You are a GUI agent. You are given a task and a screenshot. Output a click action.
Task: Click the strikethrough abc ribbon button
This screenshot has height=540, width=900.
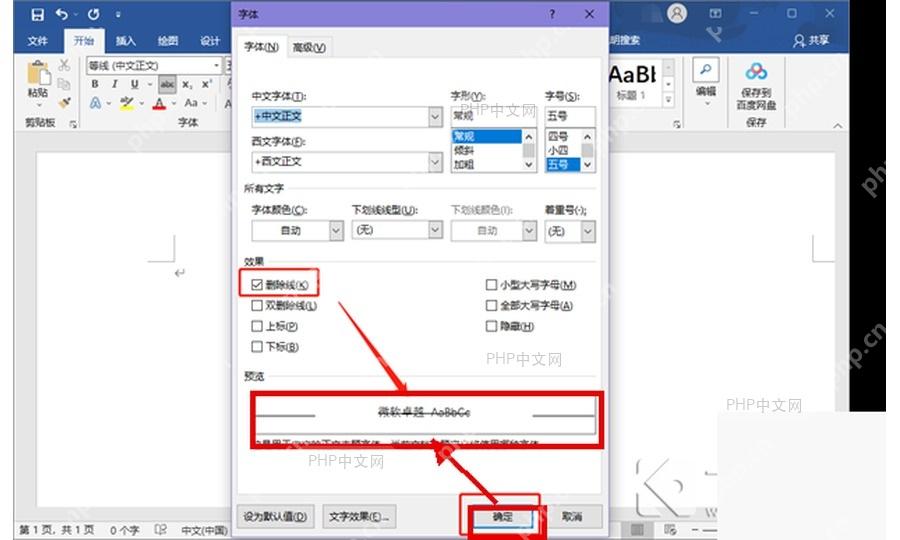pyautogui.click(x=167, y=84)
